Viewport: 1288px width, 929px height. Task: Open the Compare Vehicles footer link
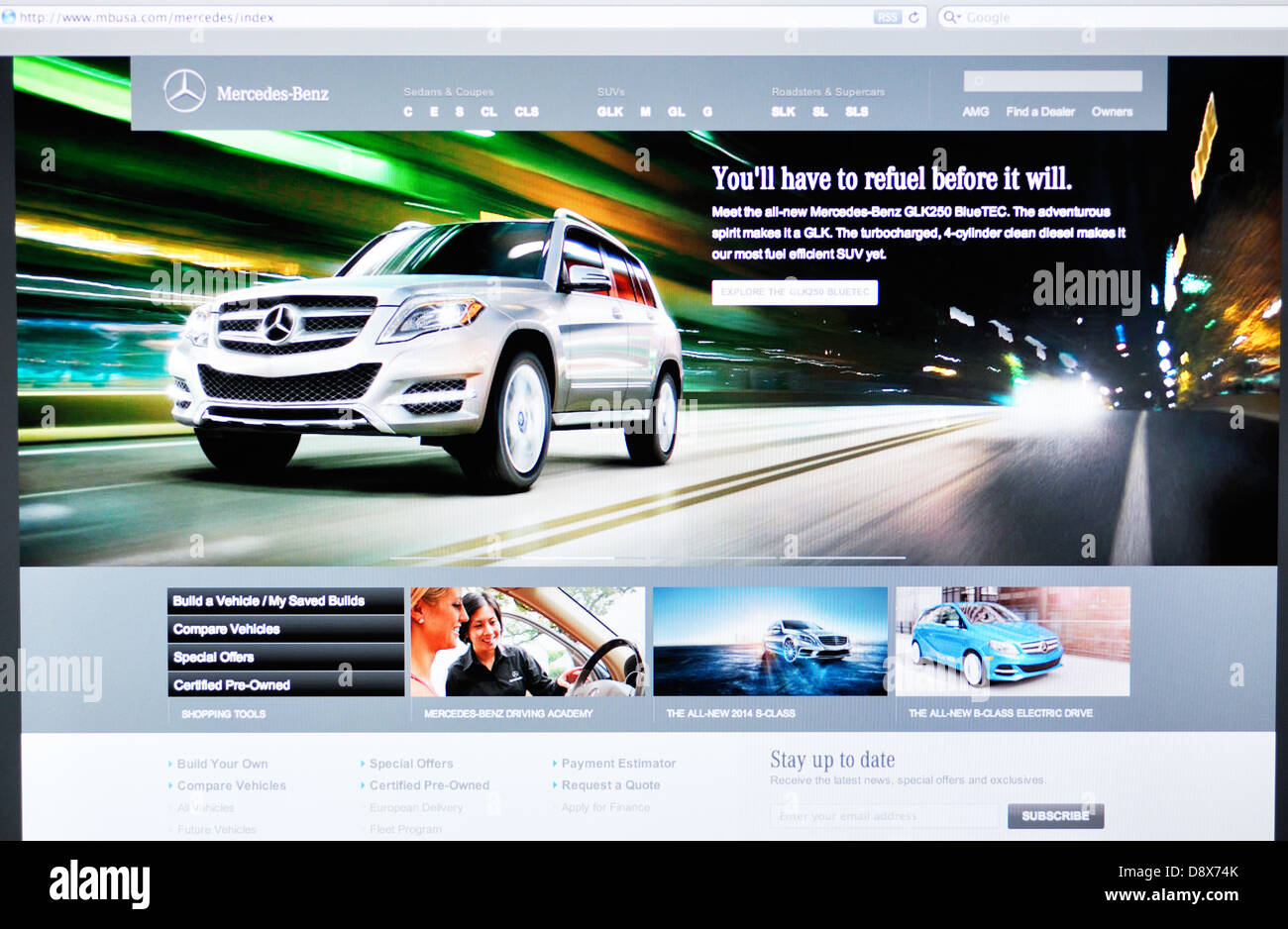point(231,785)
